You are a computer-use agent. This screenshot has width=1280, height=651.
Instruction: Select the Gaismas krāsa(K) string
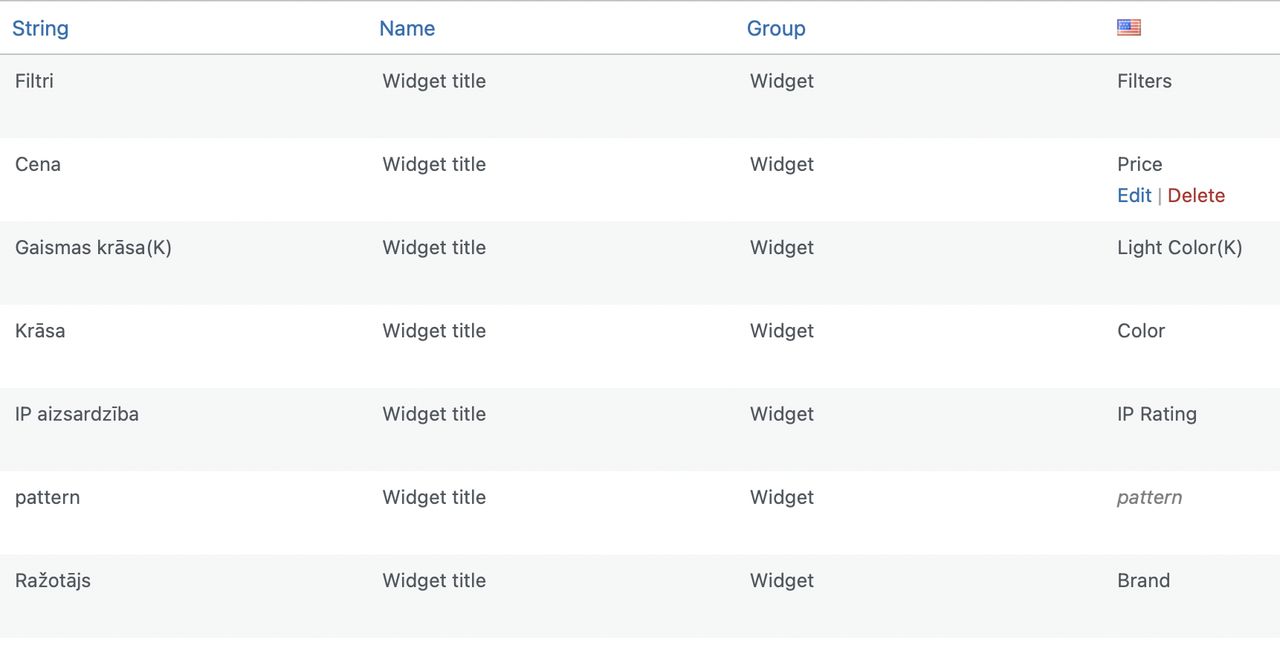[x=93, y=247]
